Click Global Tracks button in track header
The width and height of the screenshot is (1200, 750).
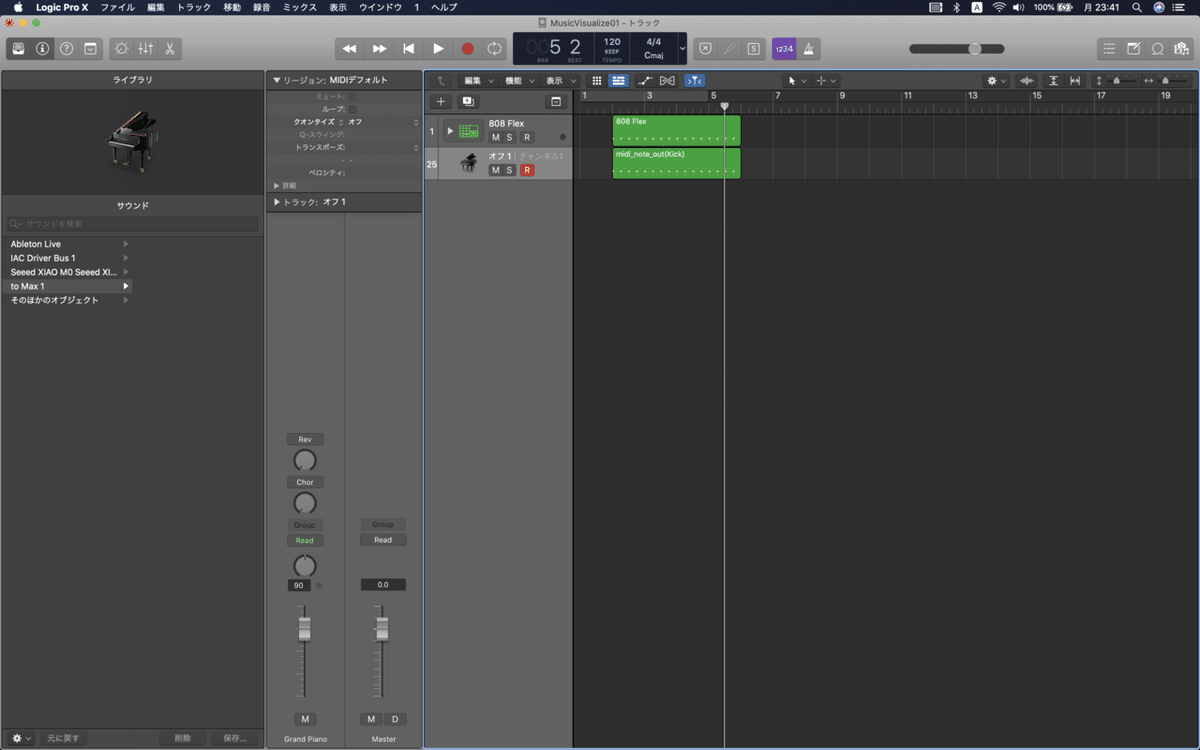tap(556, 101)
